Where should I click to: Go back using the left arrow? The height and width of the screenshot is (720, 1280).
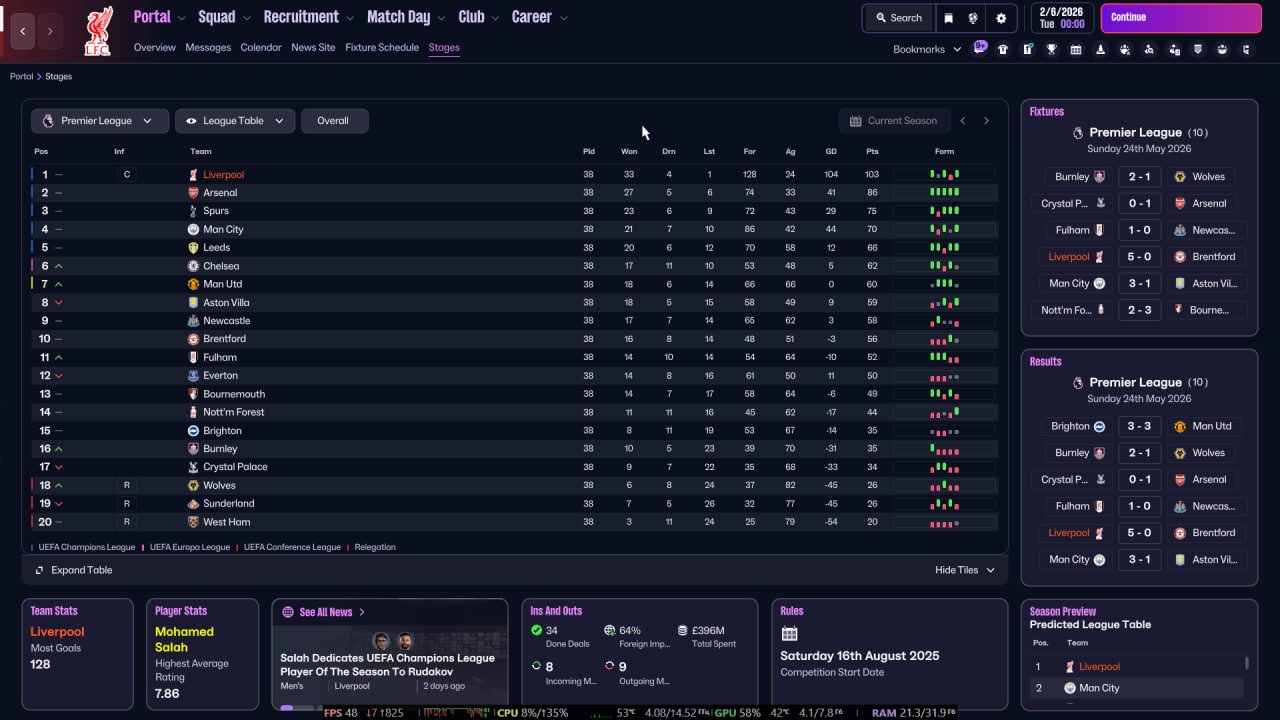(x=23, y=31)
